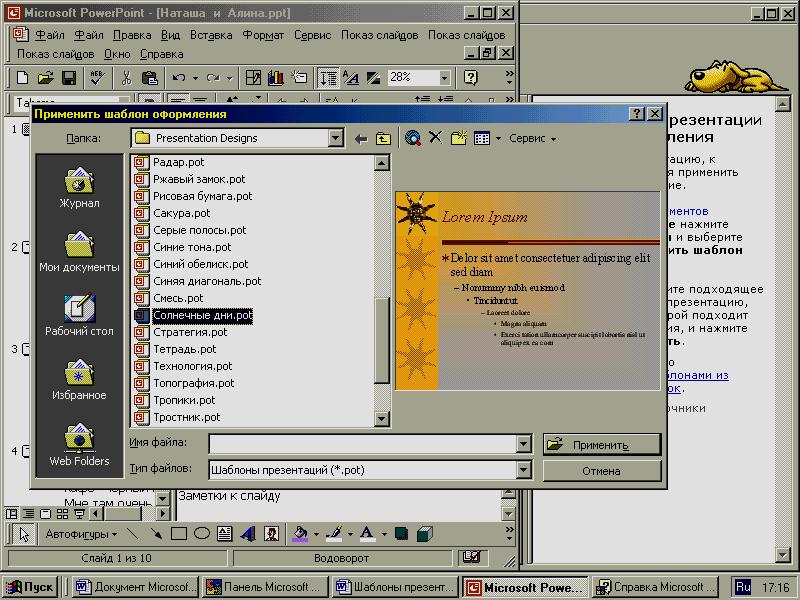800x600 pixels.
Task: Go to the Рабочий стол location
Action: (79, 315)
